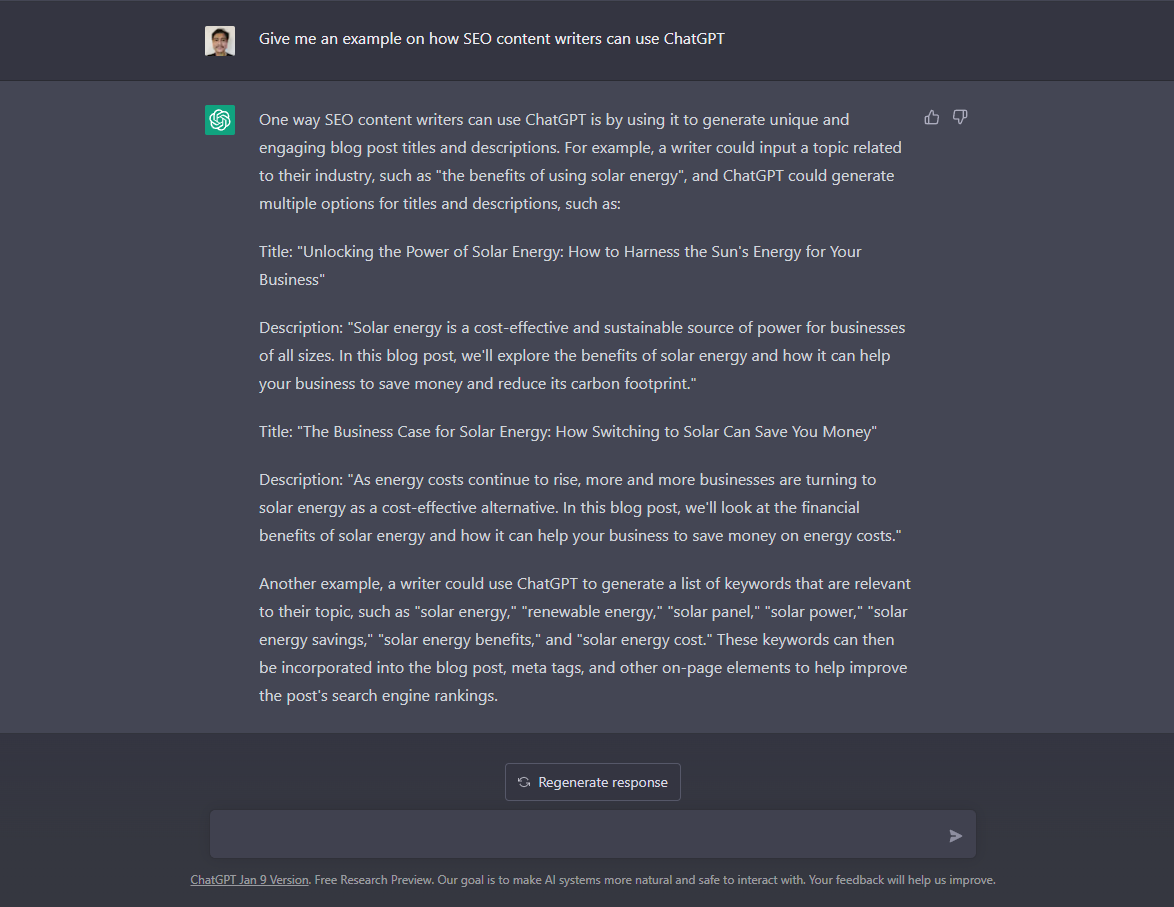Click the Regenerate response button

point(593,782)
